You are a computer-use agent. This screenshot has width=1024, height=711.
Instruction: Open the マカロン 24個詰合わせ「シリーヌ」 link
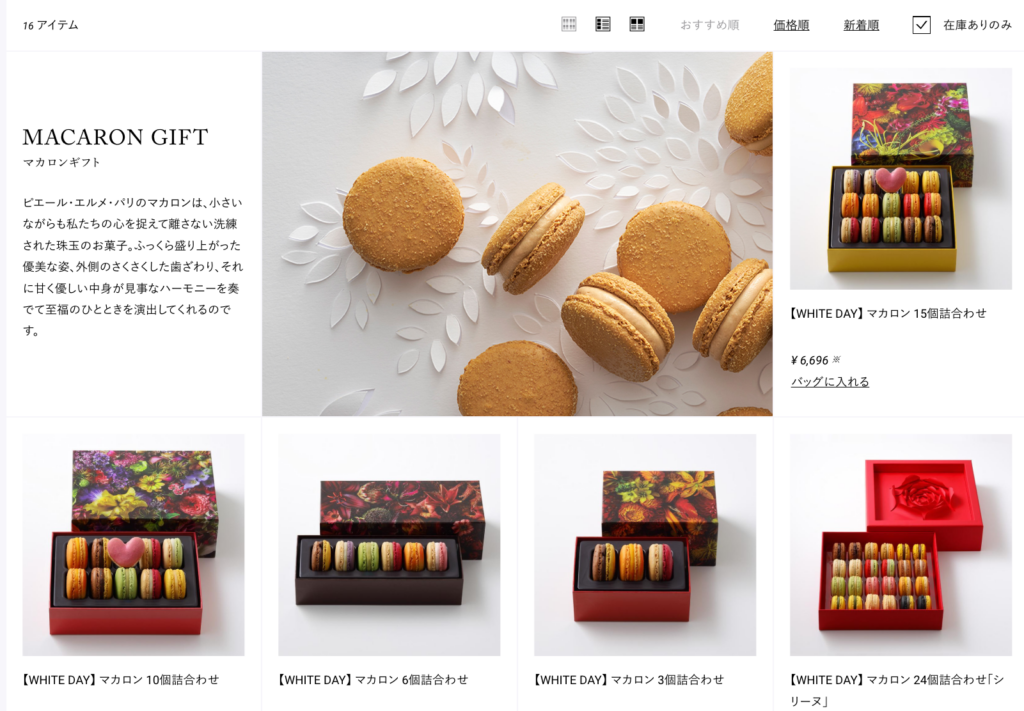[x=897, y=690]
